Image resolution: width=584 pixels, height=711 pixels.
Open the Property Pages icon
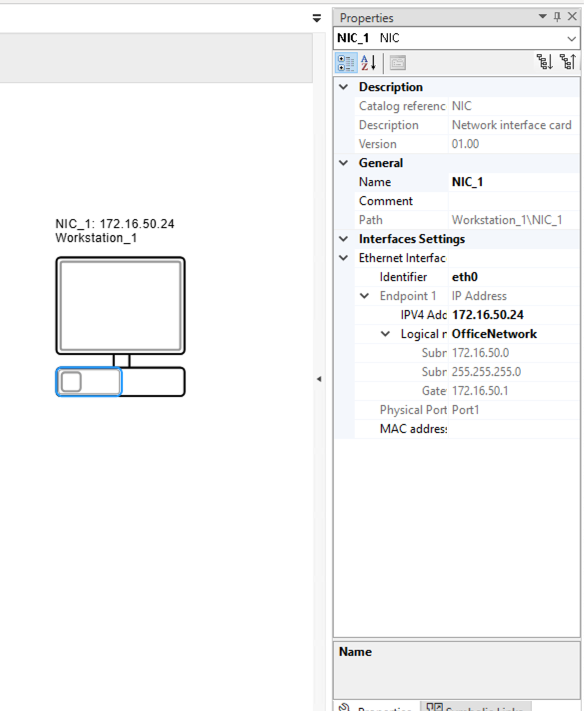[x=398, y=63]
